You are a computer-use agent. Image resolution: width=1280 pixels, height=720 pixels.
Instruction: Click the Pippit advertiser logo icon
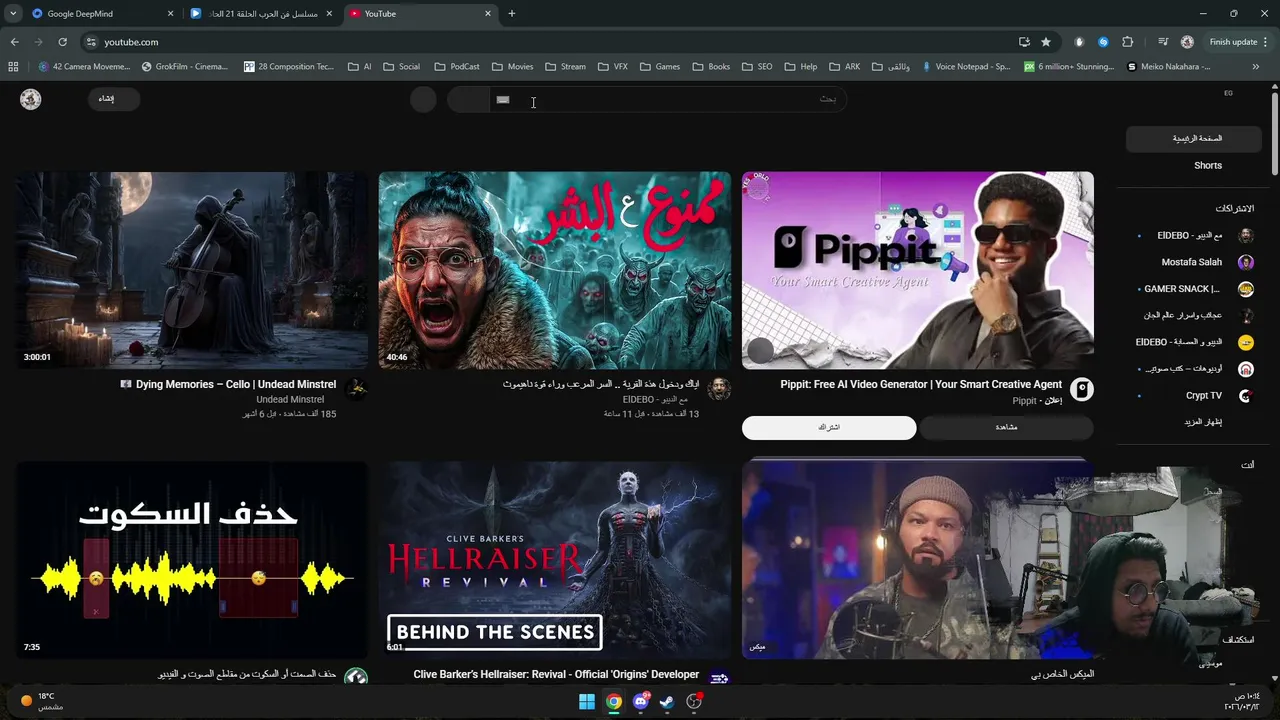pyautogui.click(x=1082, y=389)
